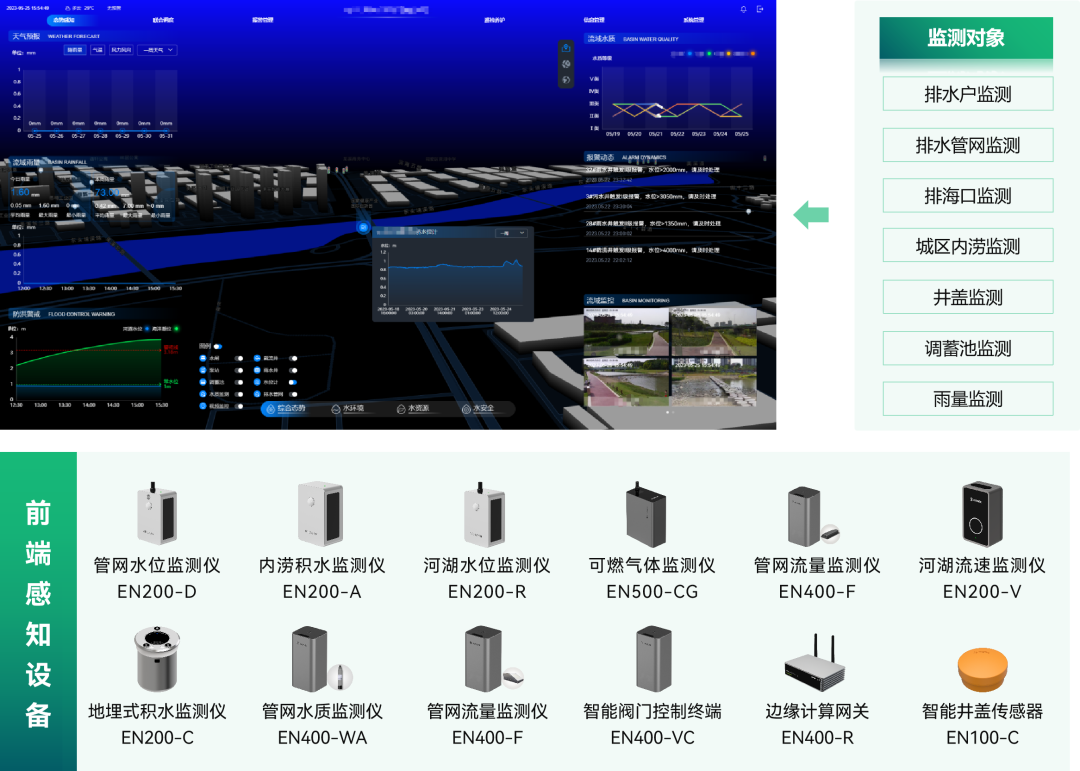The height and width of the screenshot is (771, 1080).
Task: Click the 气温 button in weather forecast
Action: (97, 49)
